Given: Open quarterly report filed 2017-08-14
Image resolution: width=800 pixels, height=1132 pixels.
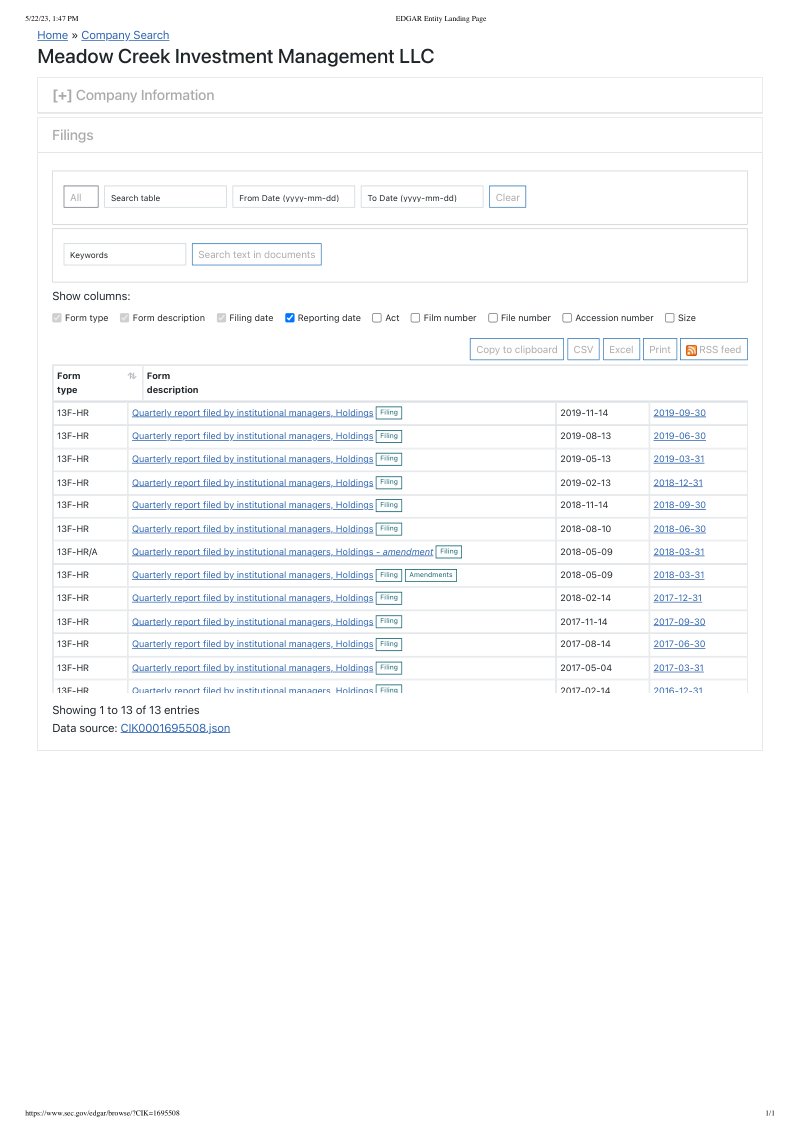Looking at the screenshot, I should tap(253, 644).
